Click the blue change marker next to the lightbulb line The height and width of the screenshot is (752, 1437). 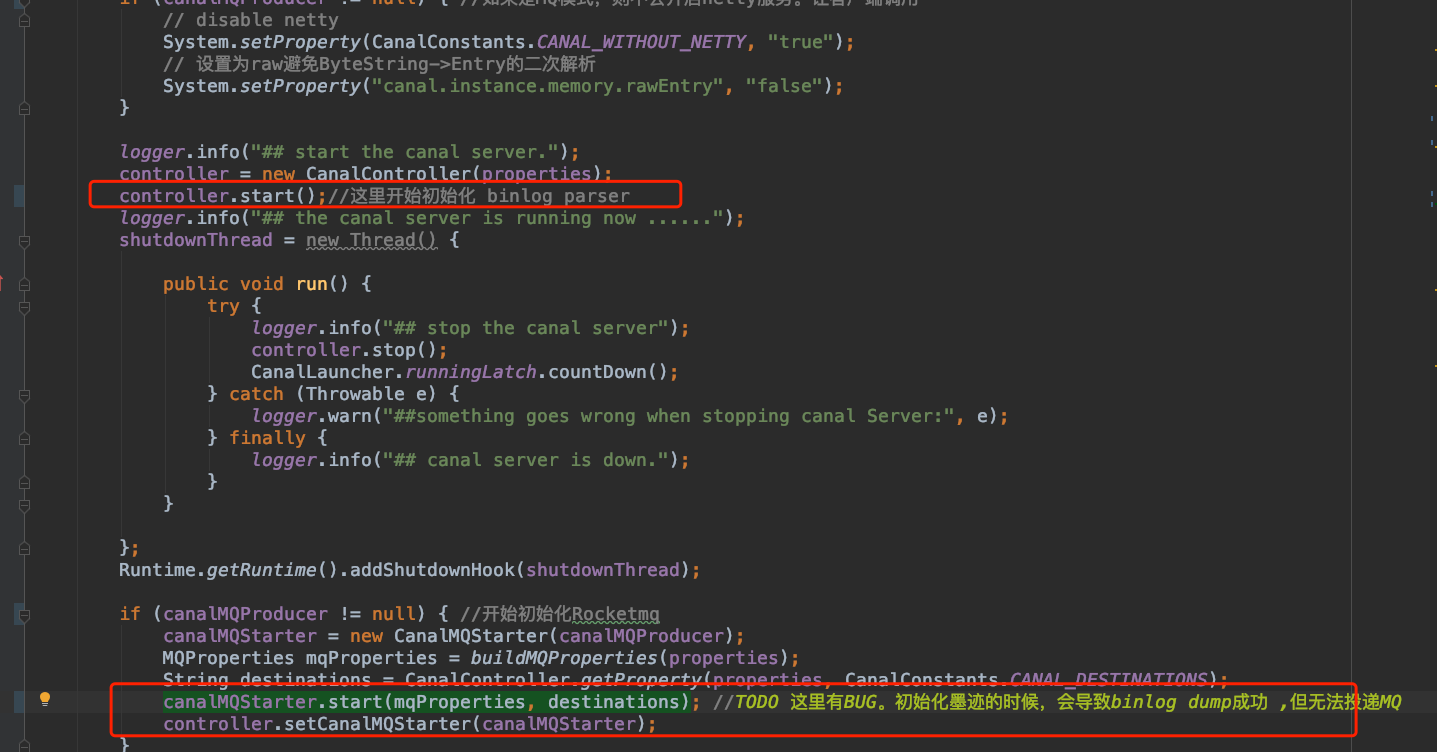click(x=18, y=700)
